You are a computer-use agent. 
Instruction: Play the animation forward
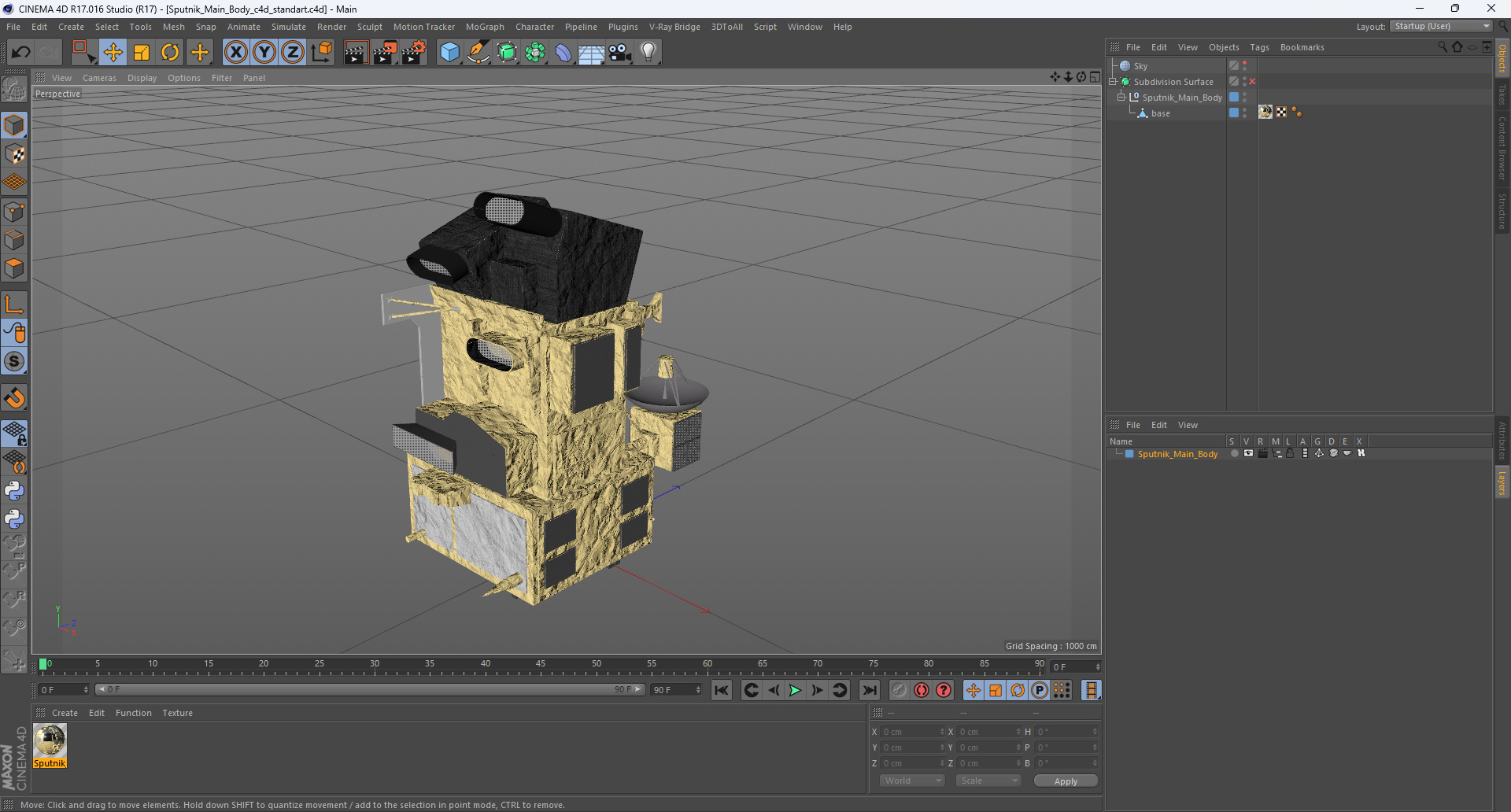pyautogui.click(x=795, y=690)
